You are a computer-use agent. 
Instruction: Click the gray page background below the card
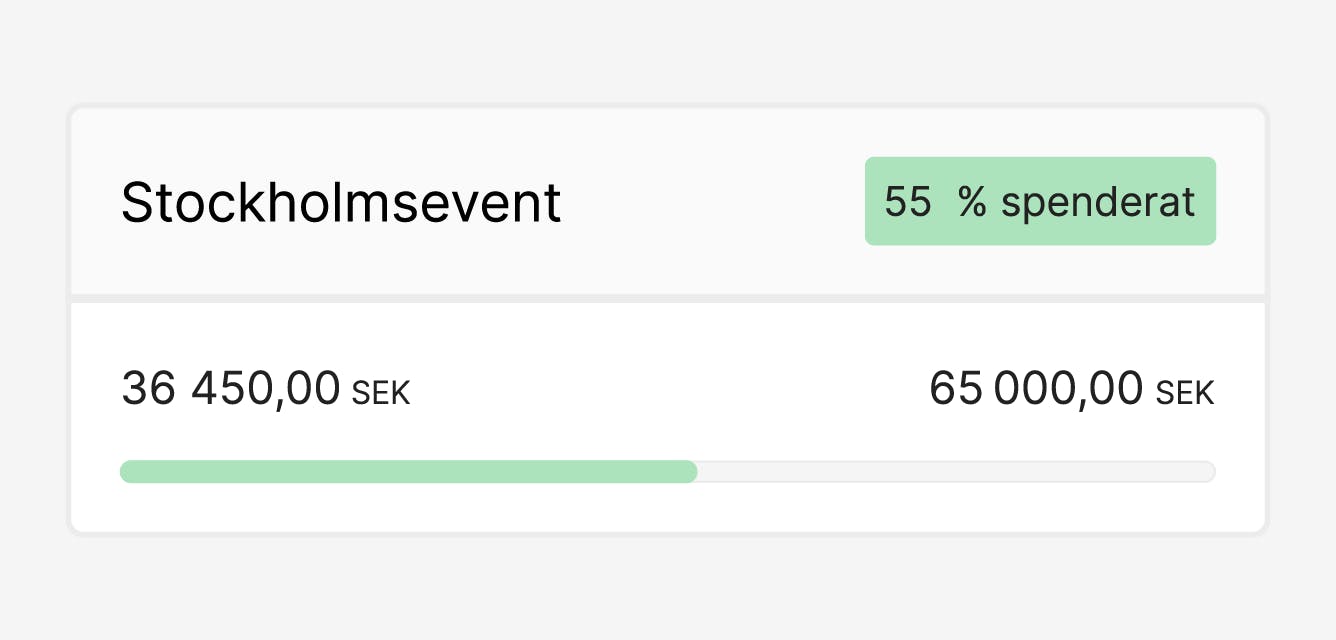click(x=668, y=590)
